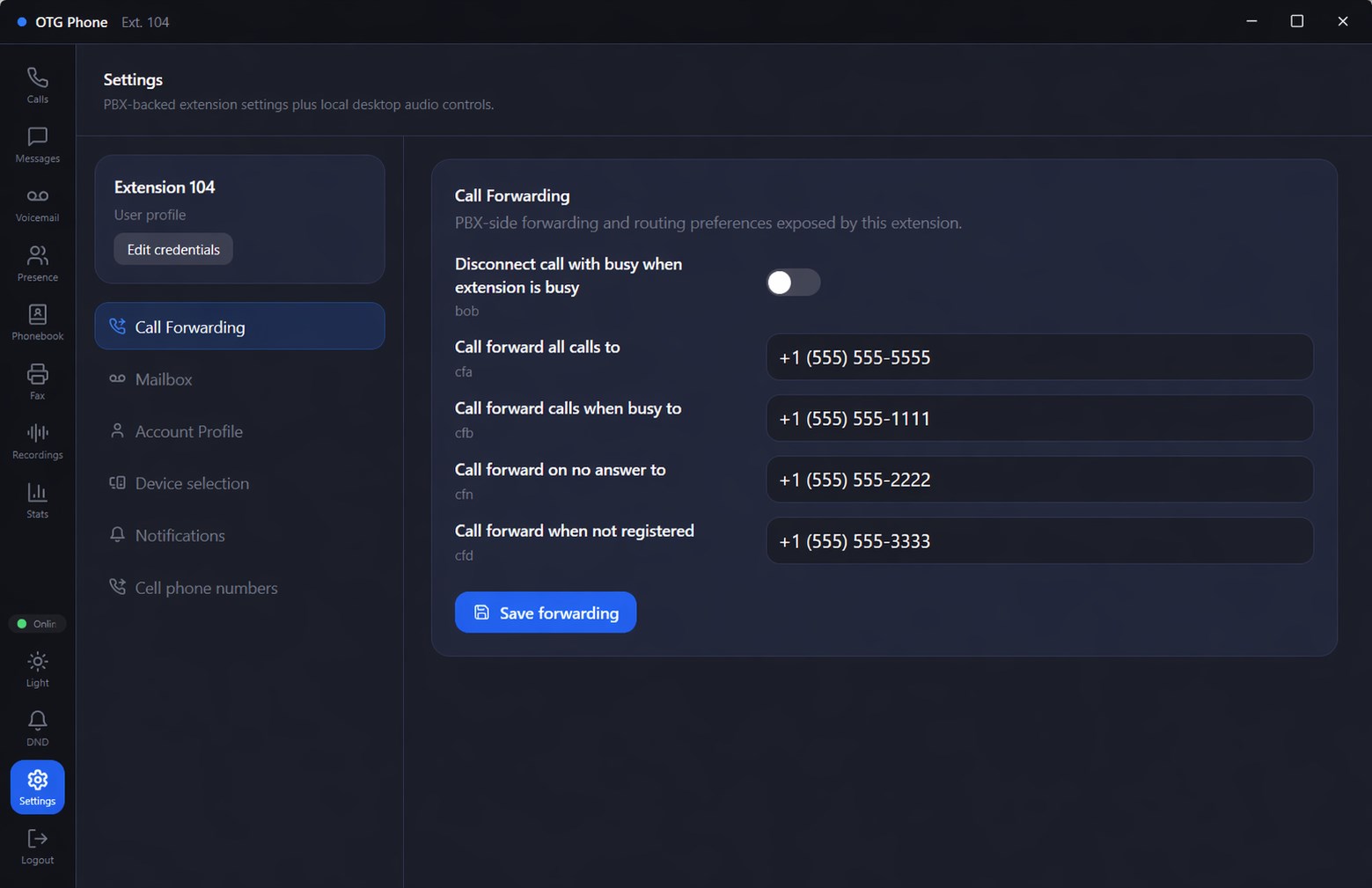Open the Phonebook
This screenshot has width=1372, height=888.
pyautogui.click(x=37, y=322)
